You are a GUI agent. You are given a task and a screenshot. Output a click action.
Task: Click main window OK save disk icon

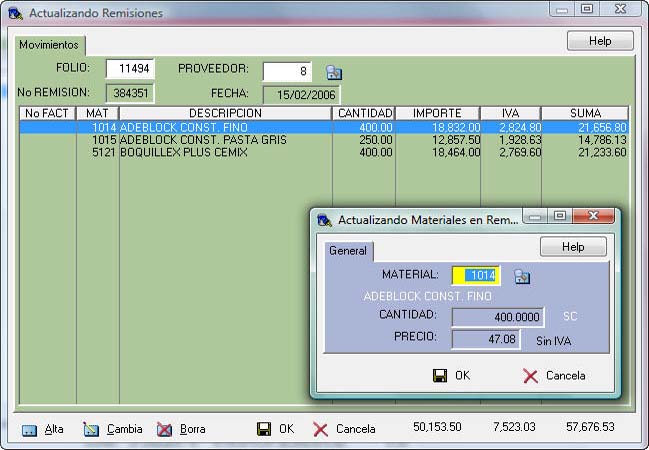[264, 429]
